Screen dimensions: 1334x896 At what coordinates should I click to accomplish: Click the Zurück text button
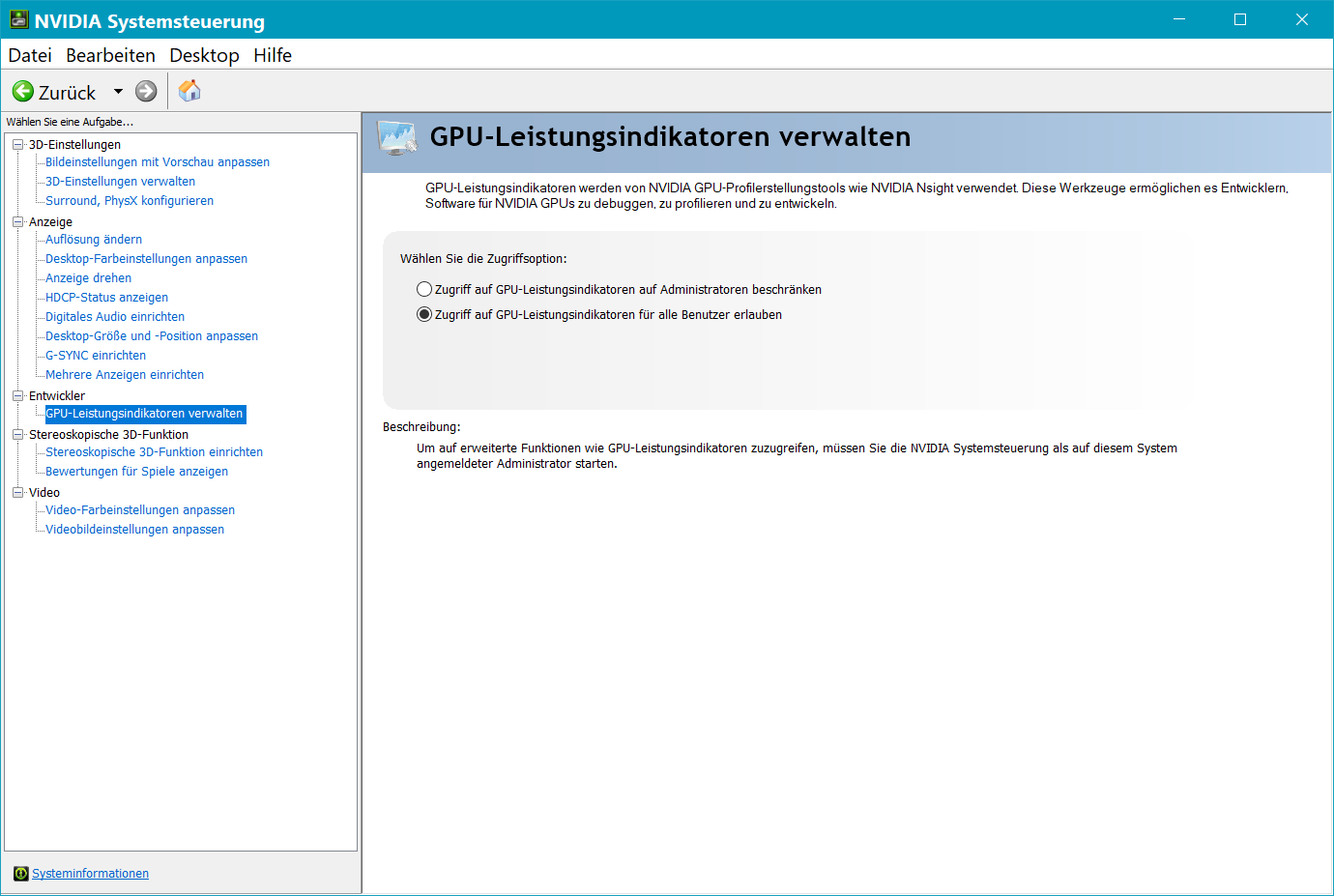click(x=67, y=93)
